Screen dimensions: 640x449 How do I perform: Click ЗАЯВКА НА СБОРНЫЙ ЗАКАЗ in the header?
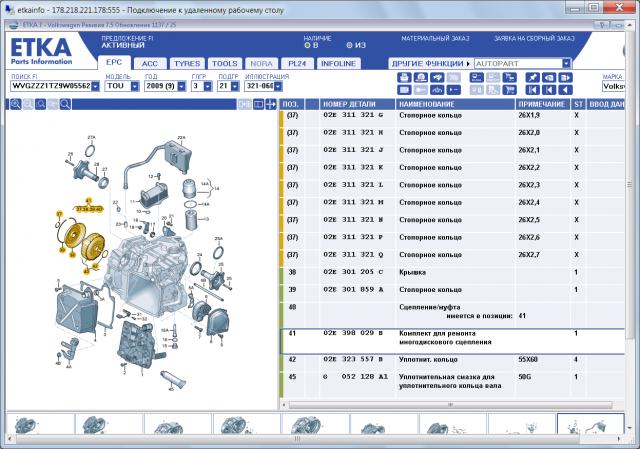click(x=534, y=38)
